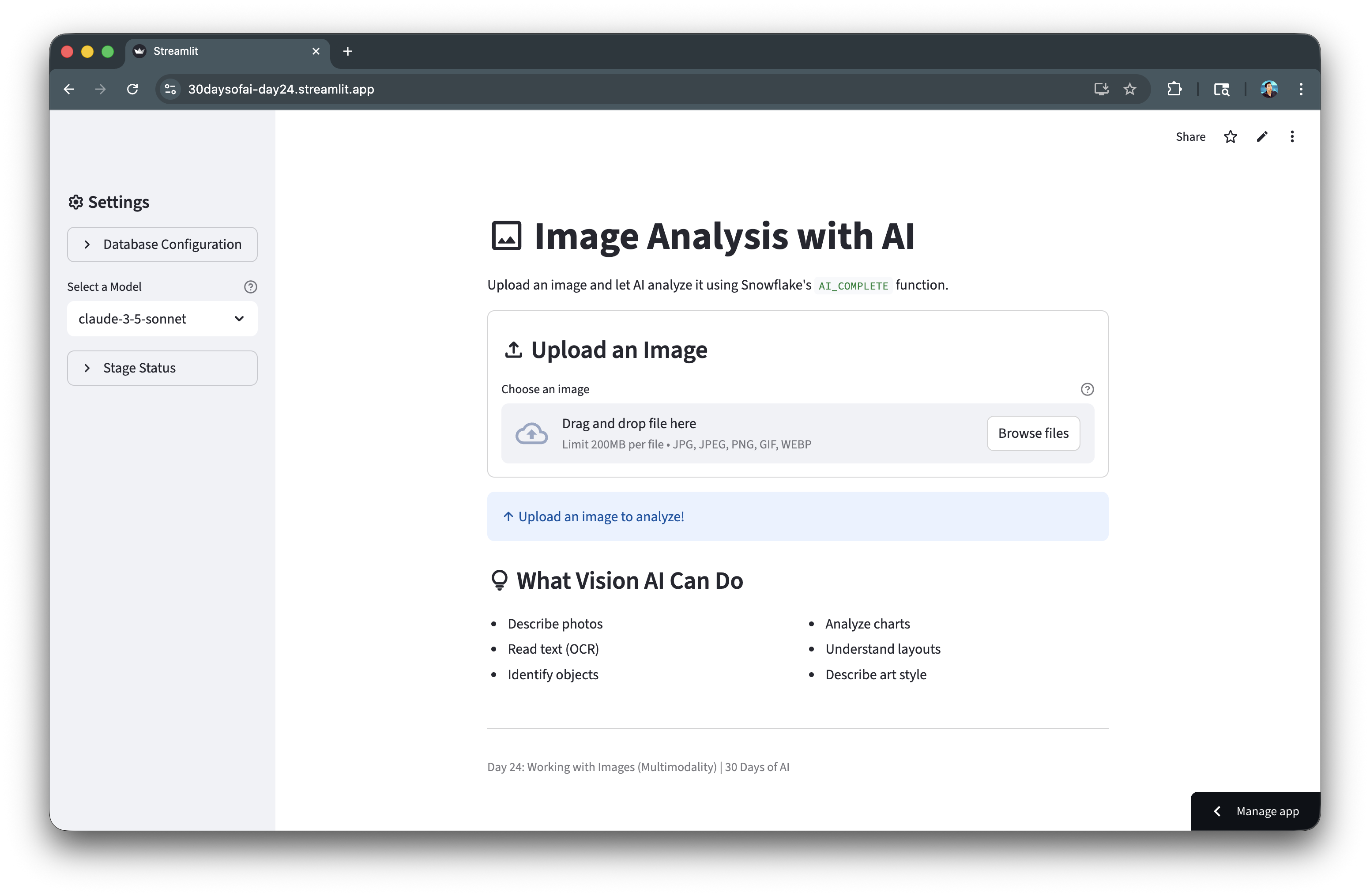Click the pencil edit icon
1370x896 pixels.
(1262, 136)
